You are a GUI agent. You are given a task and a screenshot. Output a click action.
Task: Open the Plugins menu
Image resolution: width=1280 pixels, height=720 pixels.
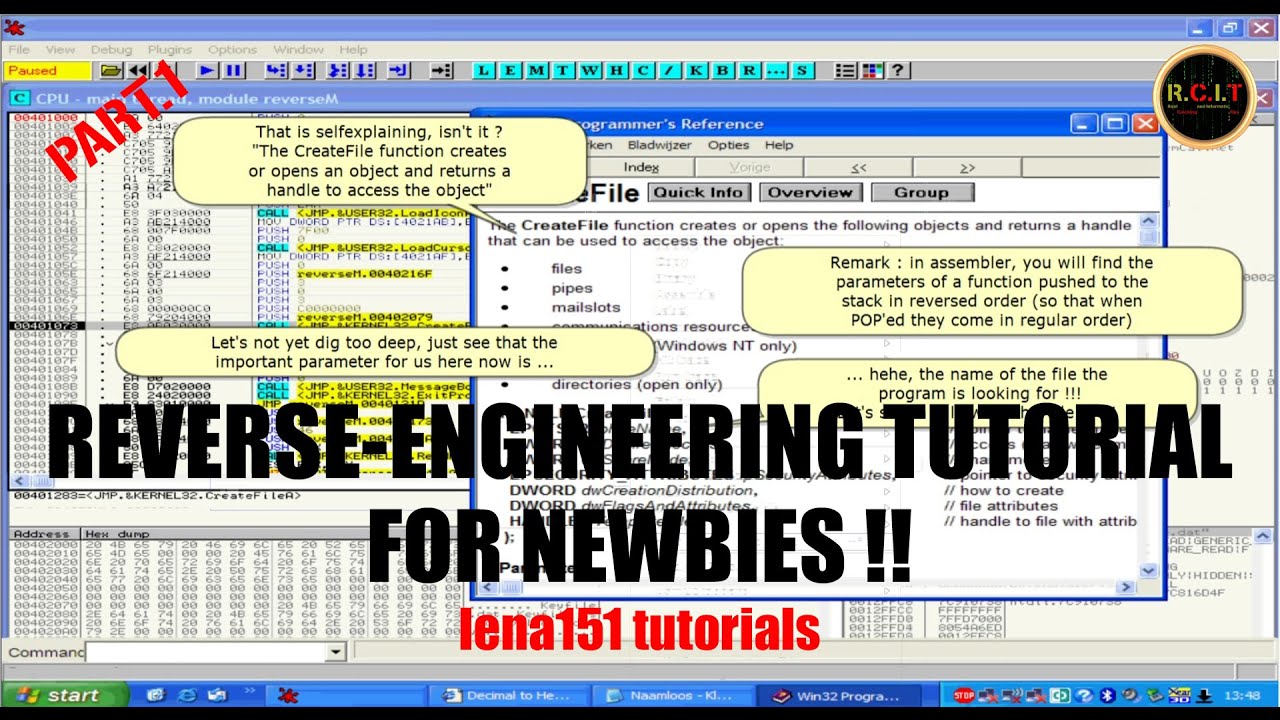(170, 49)
